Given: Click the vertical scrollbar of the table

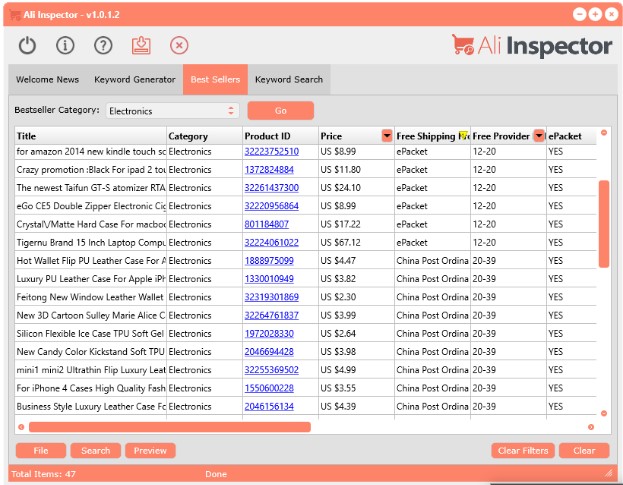Looking at the screenshot, I should point(603,223).
